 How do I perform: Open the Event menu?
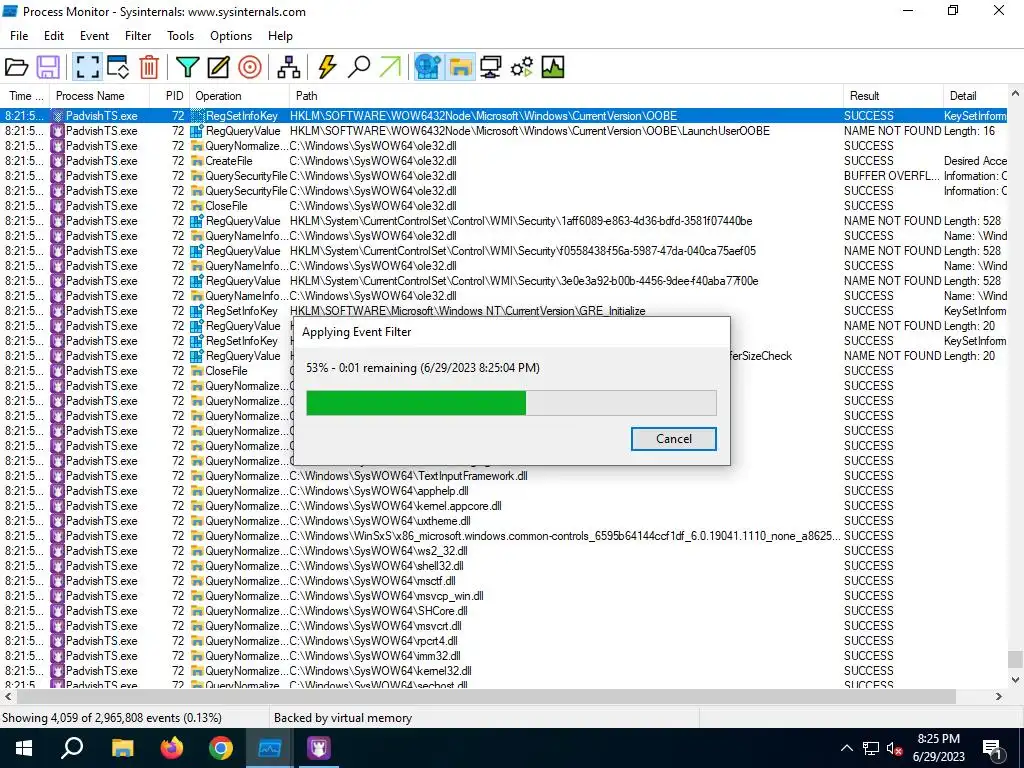[94, 36]
